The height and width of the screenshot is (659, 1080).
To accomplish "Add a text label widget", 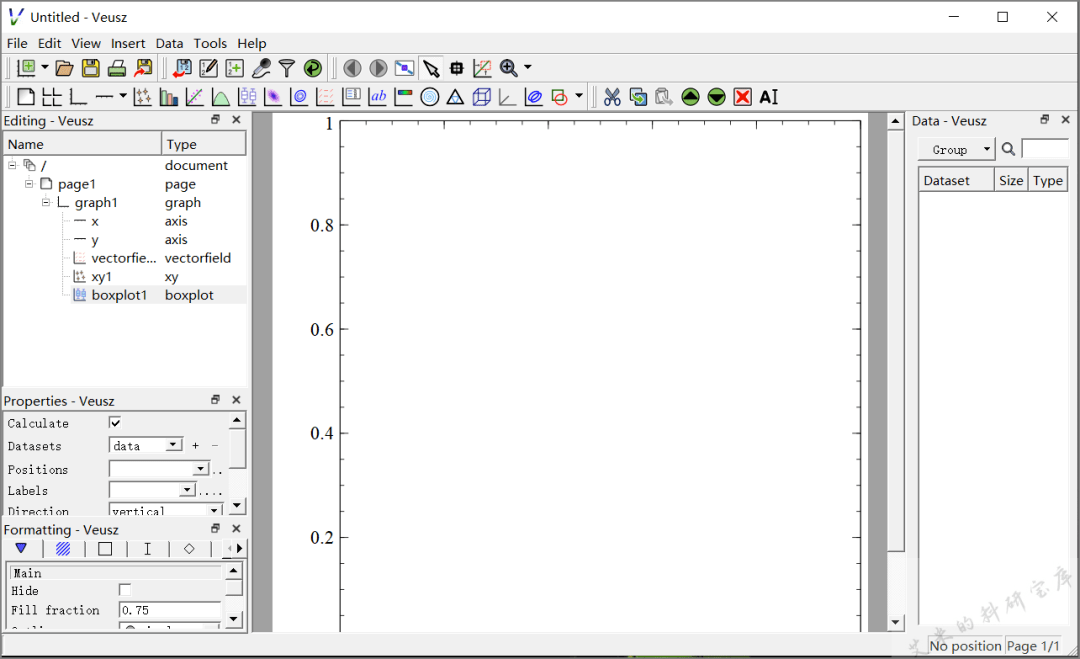I will coord(377,97).
